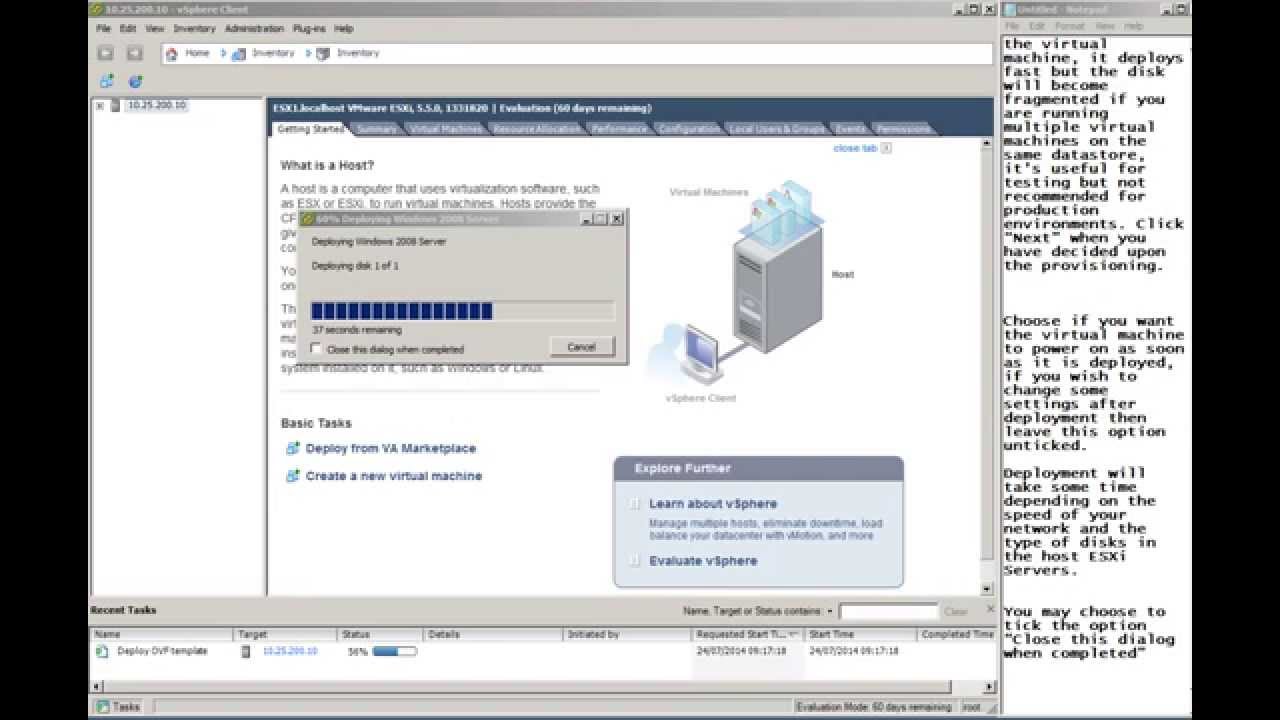
Task: Open the File menu in vSphere Client
Action: pyautogui.click(x=103, y=29)
